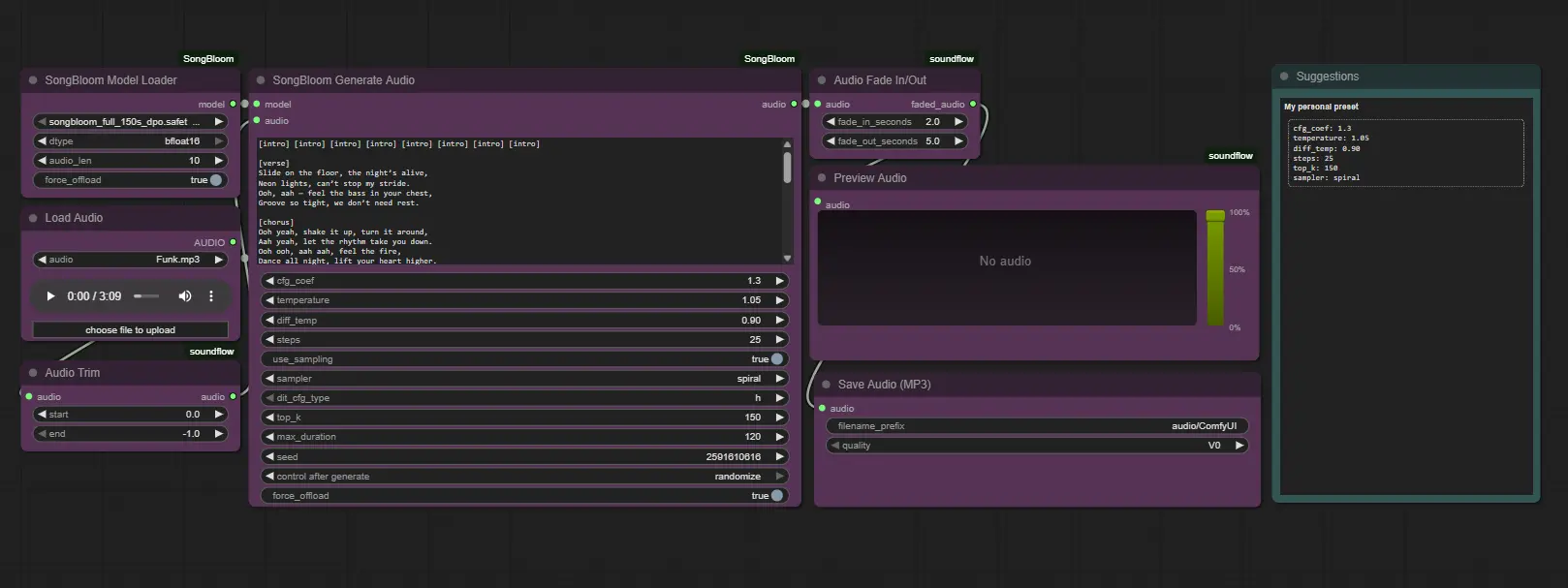Open the songbloom_full_150s_dpo model dropdown
The image size is (1568, 588).
(130, 122)
